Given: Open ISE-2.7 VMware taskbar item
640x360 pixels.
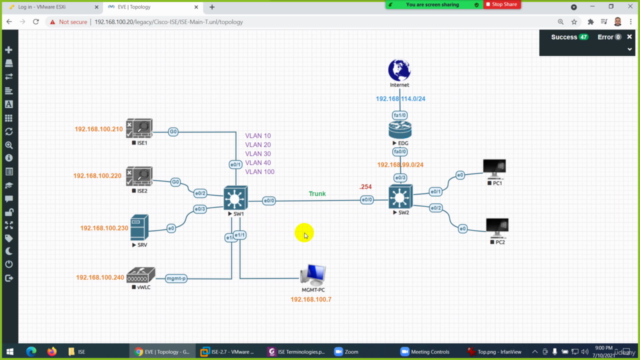Looking at the screenshot, I should (x=228, y=351).
